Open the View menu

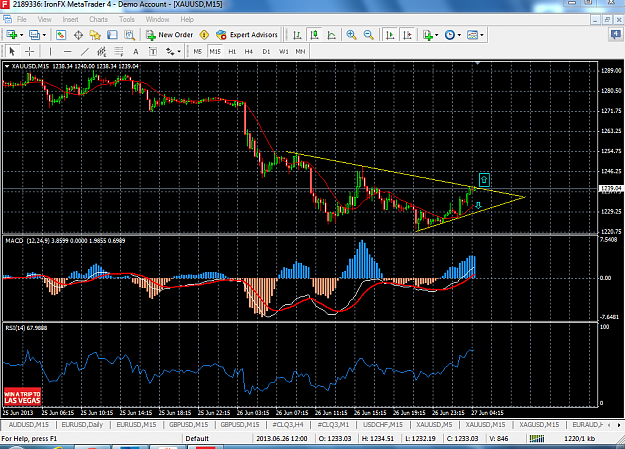coord(45,19)
